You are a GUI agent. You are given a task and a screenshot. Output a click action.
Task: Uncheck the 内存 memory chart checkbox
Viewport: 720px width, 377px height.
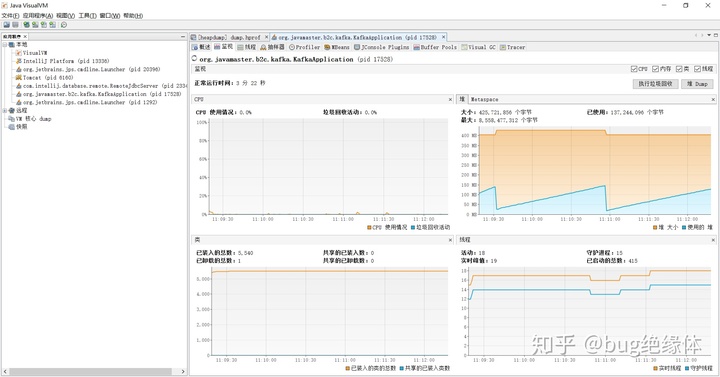click(x=655, y=69)
